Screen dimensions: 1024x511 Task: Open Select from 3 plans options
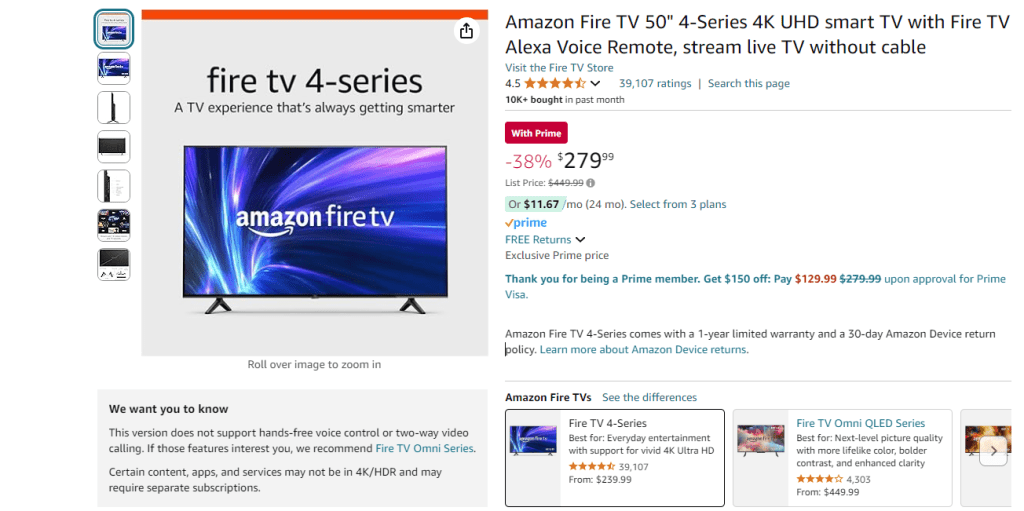678,204
